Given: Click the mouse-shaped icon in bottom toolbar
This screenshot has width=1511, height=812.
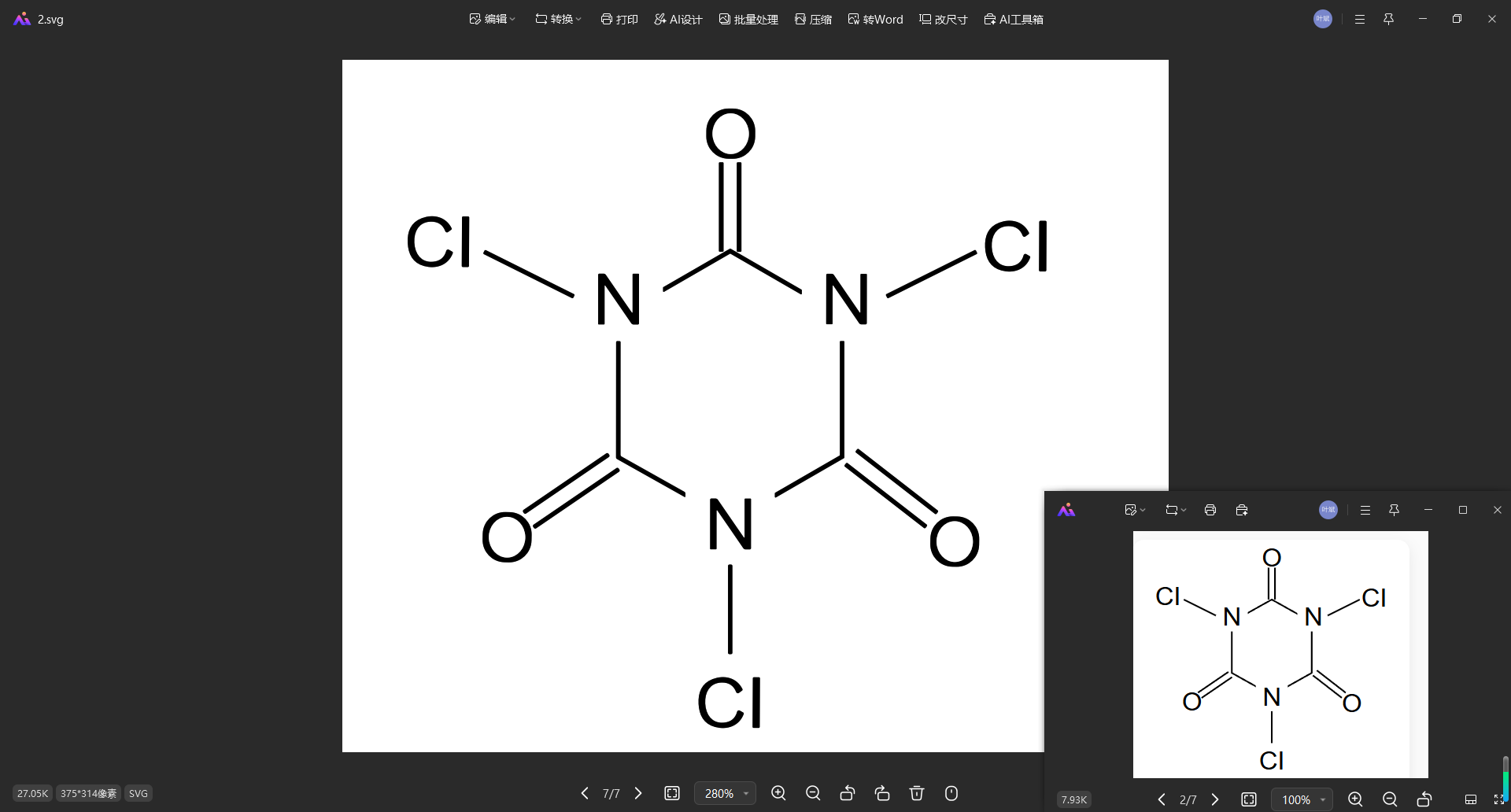Looking at the screenshot, I should pyautogui.click(x=951, y=793).
